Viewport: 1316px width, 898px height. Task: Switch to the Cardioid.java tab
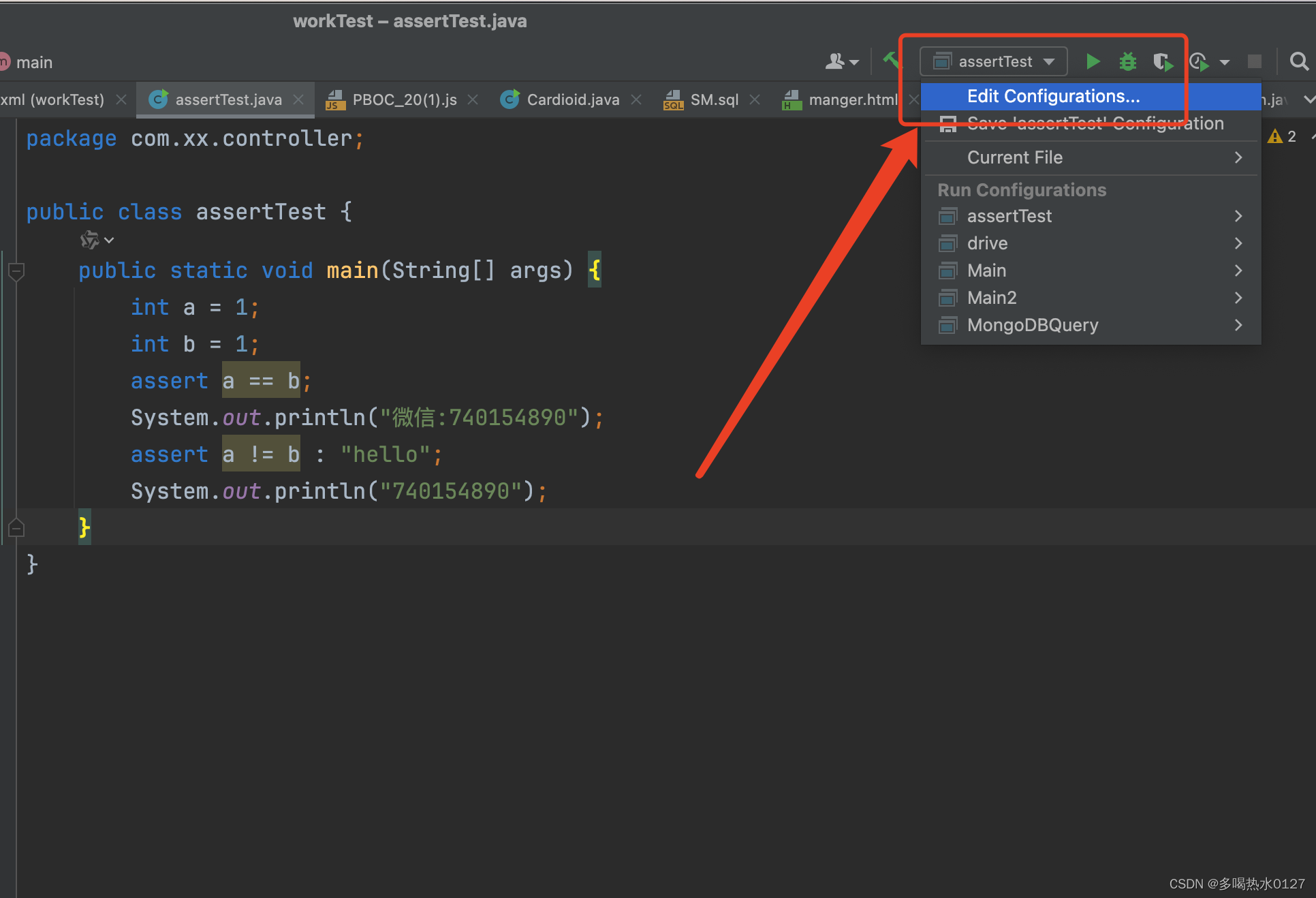pyautogui.click(x=572, y=99)
